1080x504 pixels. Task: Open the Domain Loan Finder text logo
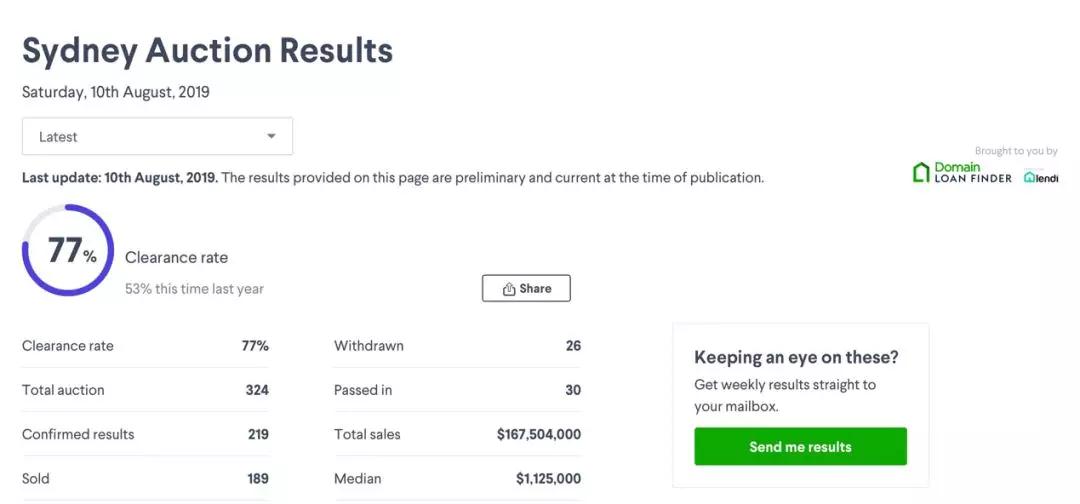click(x=972, y=173)
